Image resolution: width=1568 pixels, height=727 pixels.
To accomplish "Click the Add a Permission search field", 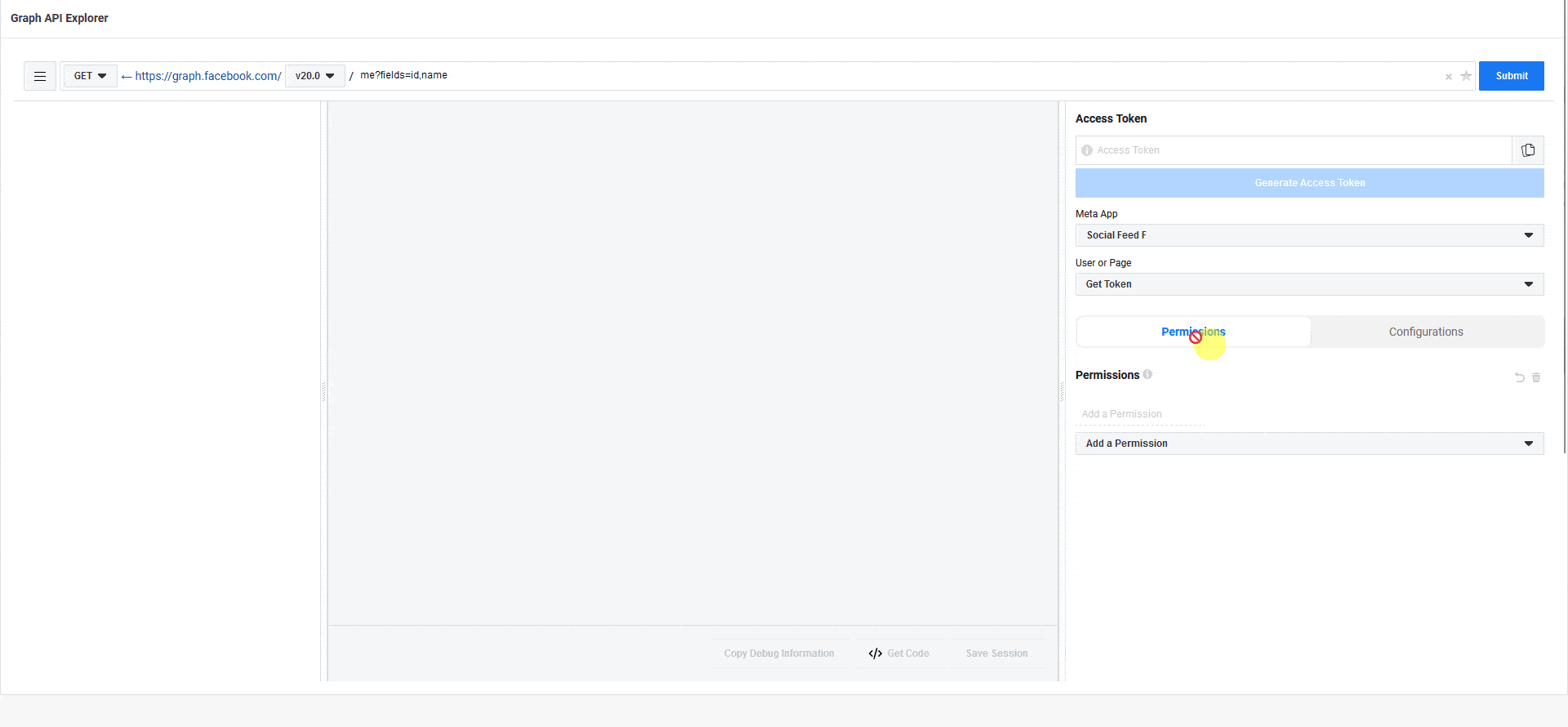I will click(1140, 414).
